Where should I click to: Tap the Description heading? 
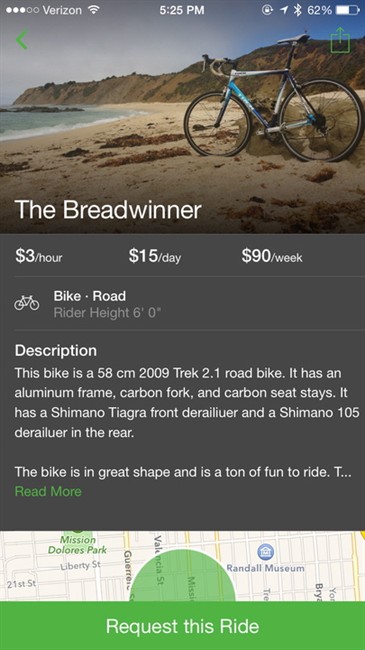[x=56, y=351]
